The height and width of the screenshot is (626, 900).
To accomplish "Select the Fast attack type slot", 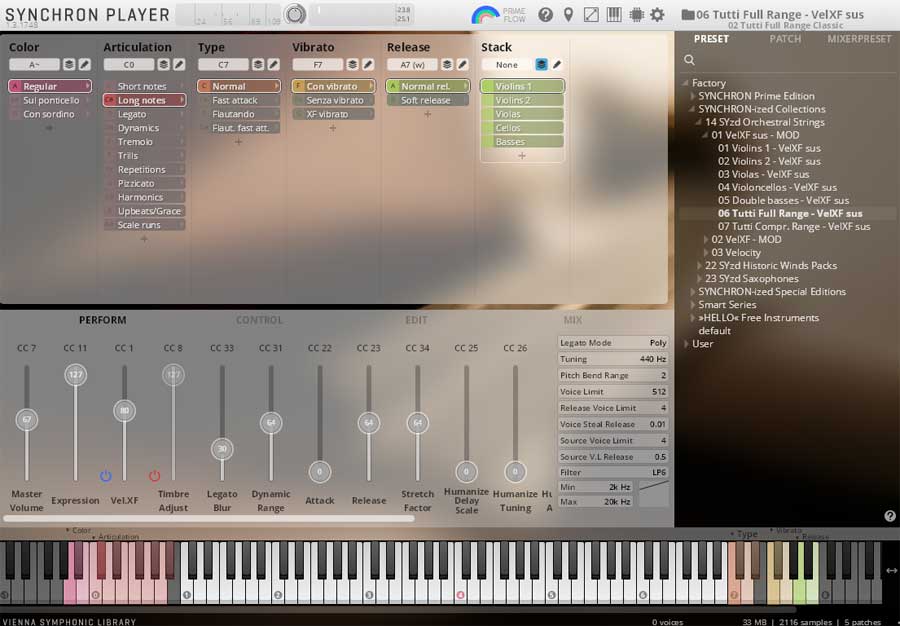I will tap(239, 100).
